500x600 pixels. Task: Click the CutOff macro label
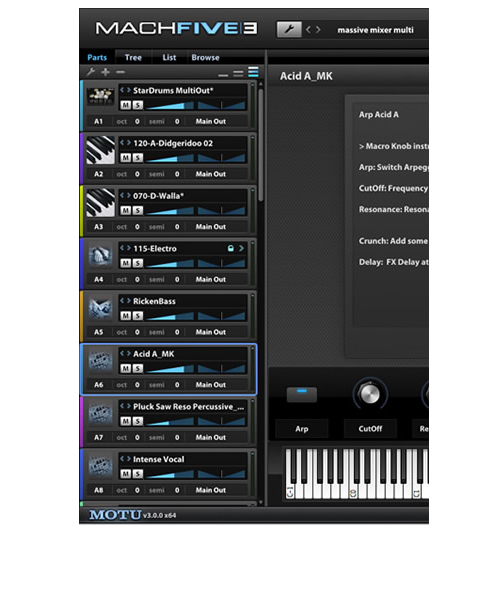(370, 429)
